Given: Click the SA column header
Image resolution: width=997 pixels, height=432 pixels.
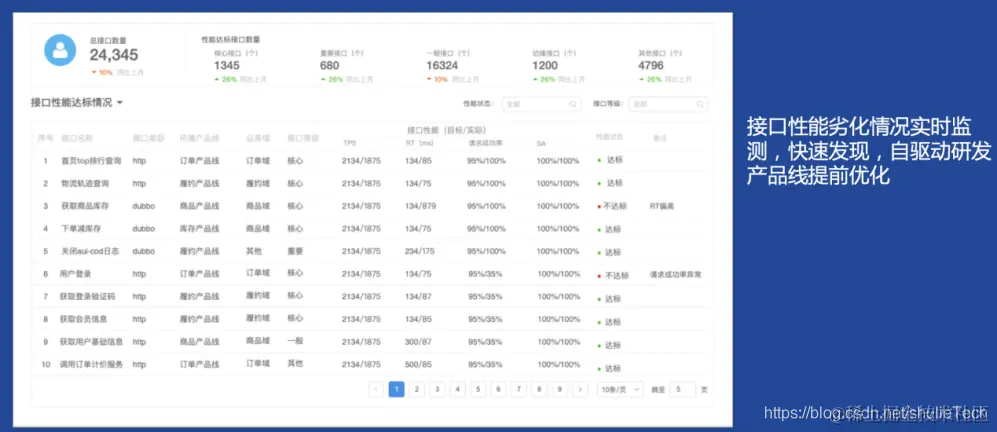Looking at the screenshot, I should click(x=540, y=144).
